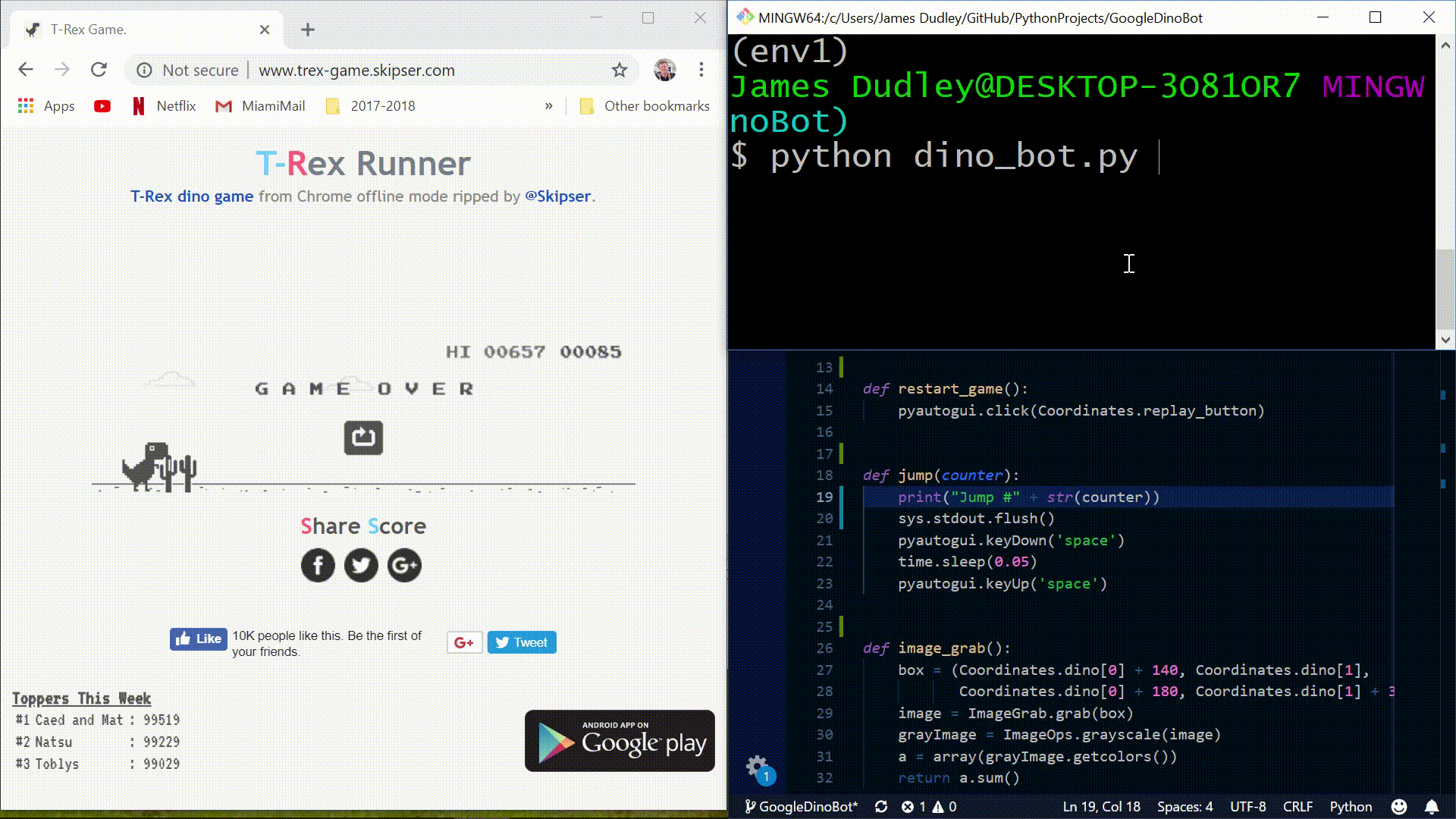
Task: Expand hidden bookmarks chevron
Action: point(548,106)
